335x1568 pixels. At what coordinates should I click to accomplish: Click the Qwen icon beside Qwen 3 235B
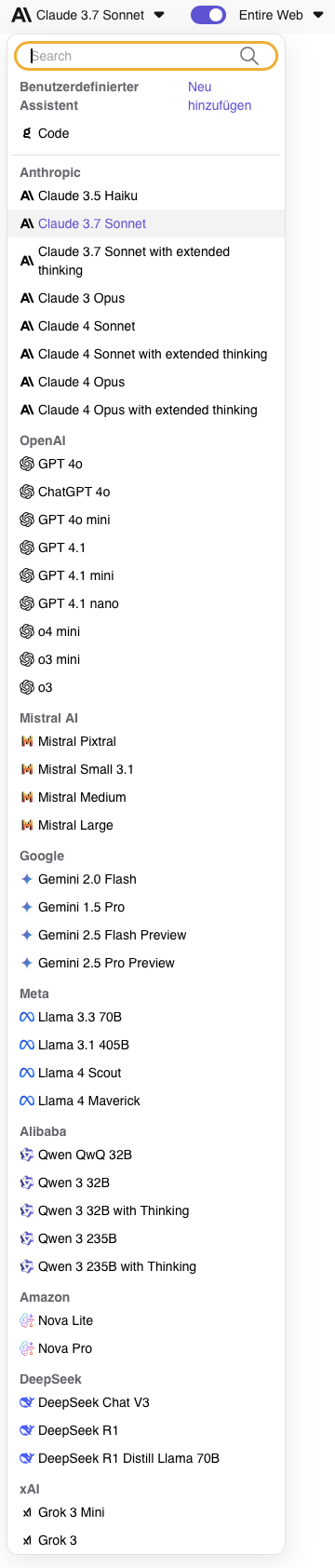click(x=27, y=1238)
